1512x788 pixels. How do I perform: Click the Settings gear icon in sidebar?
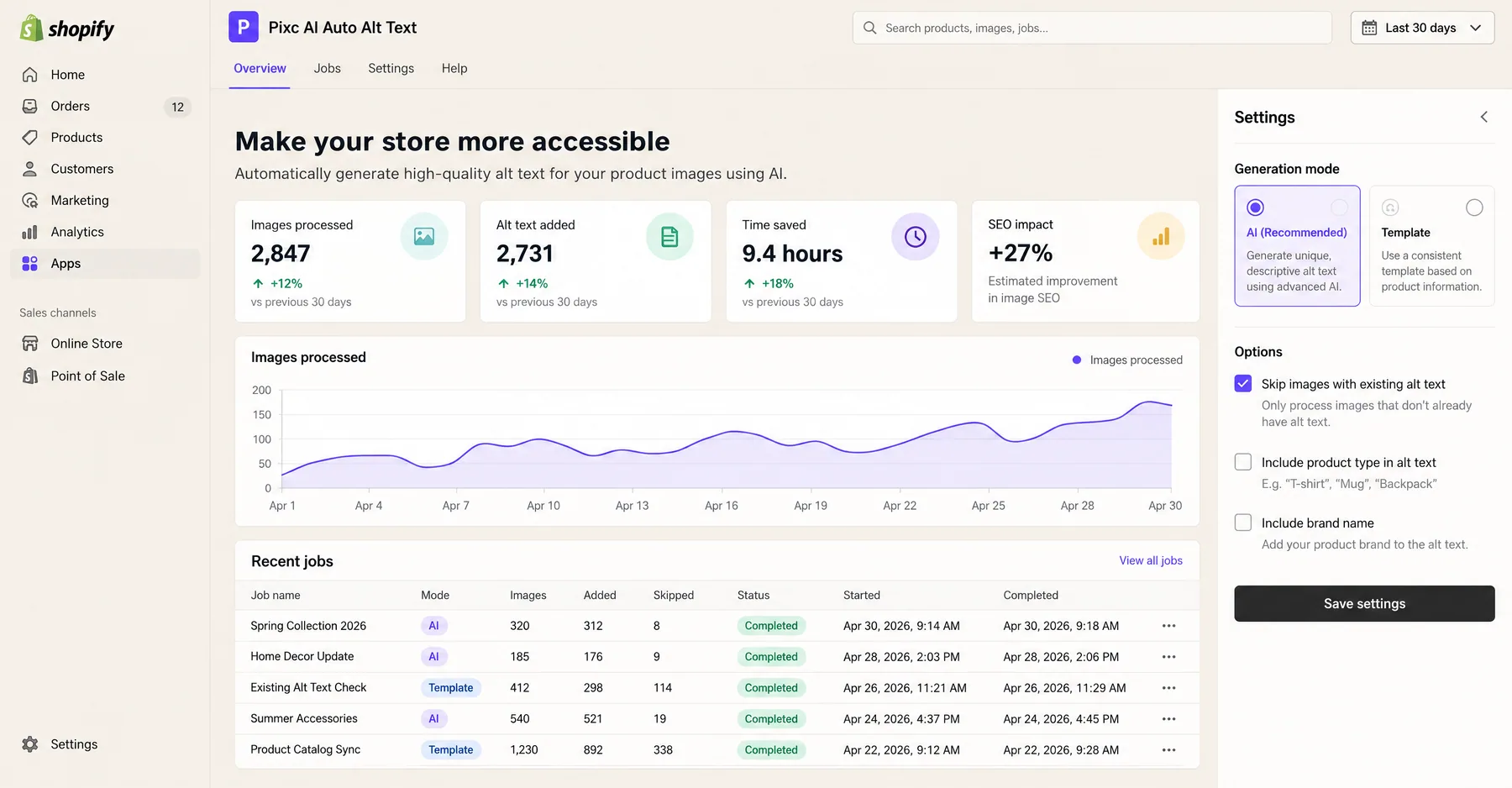pos(30,744)
